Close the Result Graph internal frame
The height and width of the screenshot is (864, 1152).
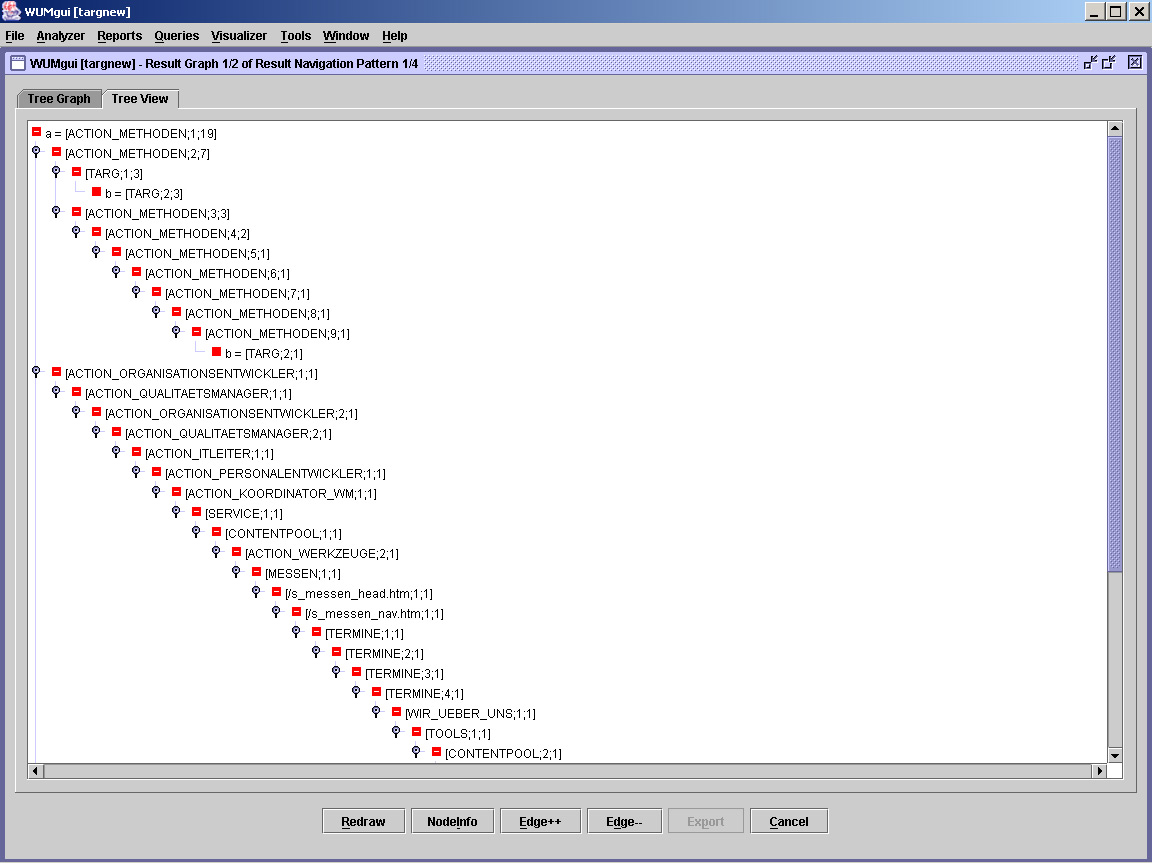(1134, 62)
